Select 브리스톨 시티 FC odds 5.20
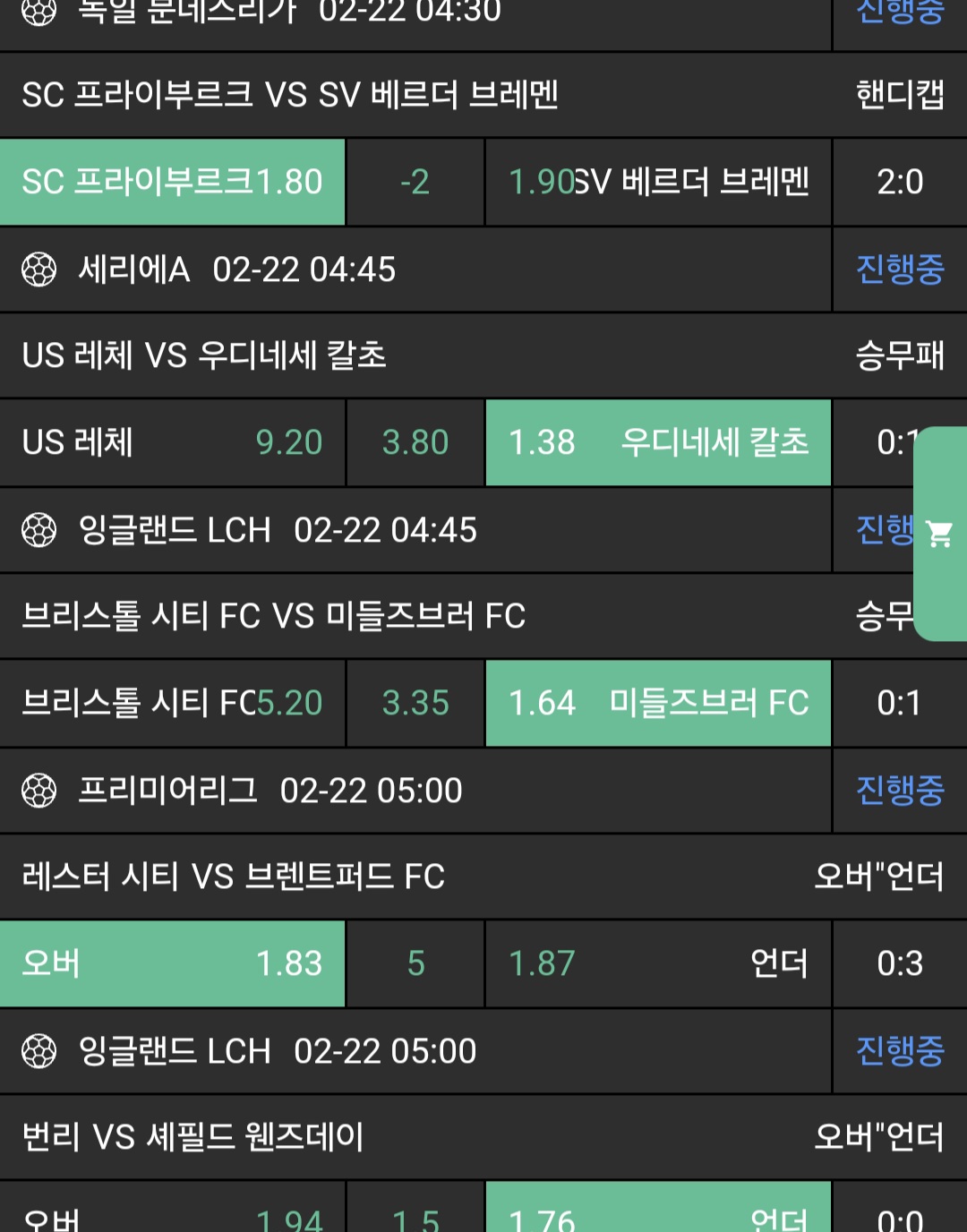967x1232 pixels. tap(172, 703)
